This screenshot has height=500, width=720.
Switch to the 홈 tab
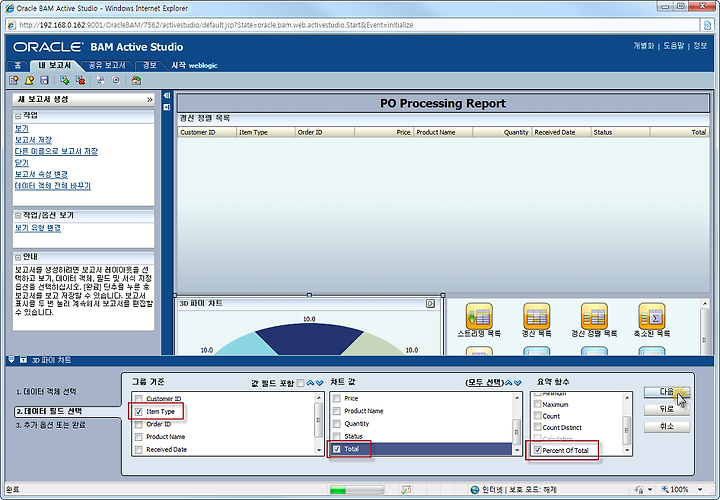18,66
